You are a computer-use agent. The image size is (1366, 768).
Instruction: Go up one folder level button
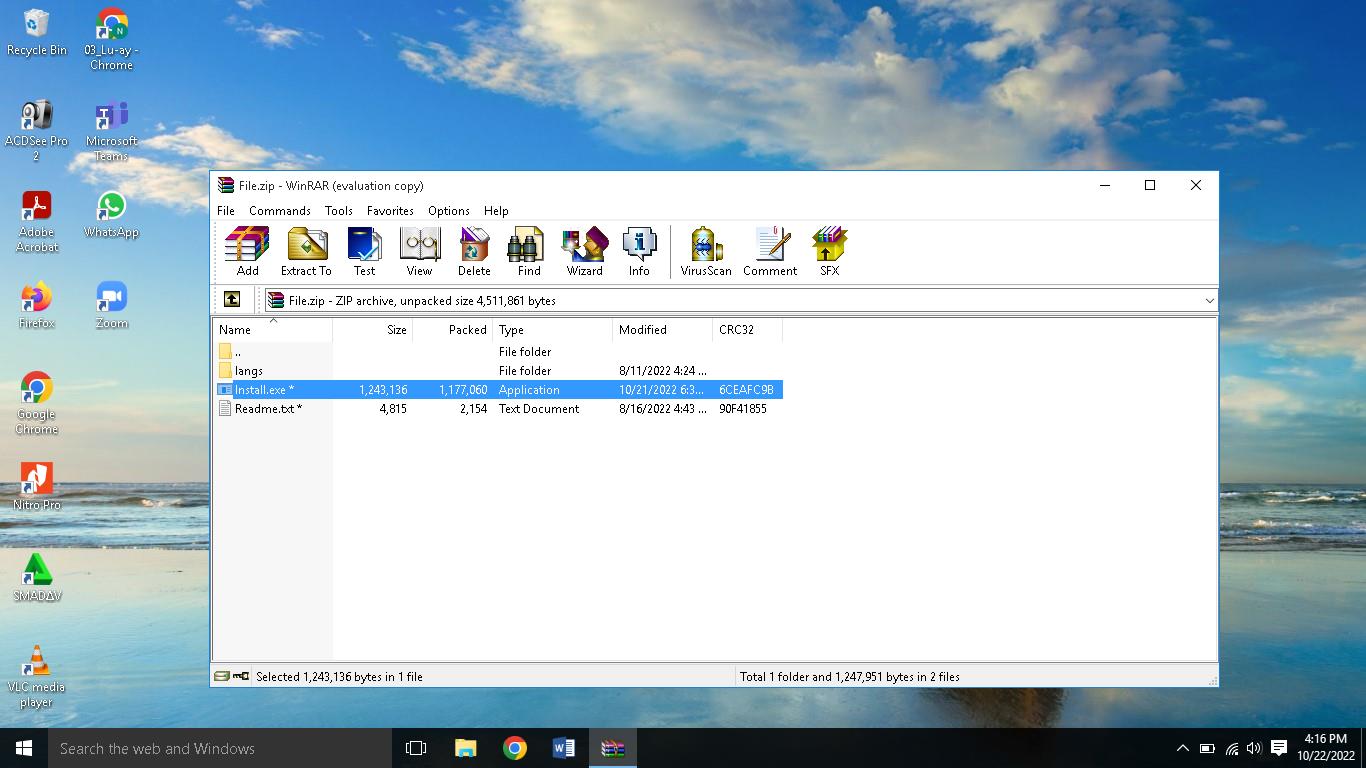232,300
